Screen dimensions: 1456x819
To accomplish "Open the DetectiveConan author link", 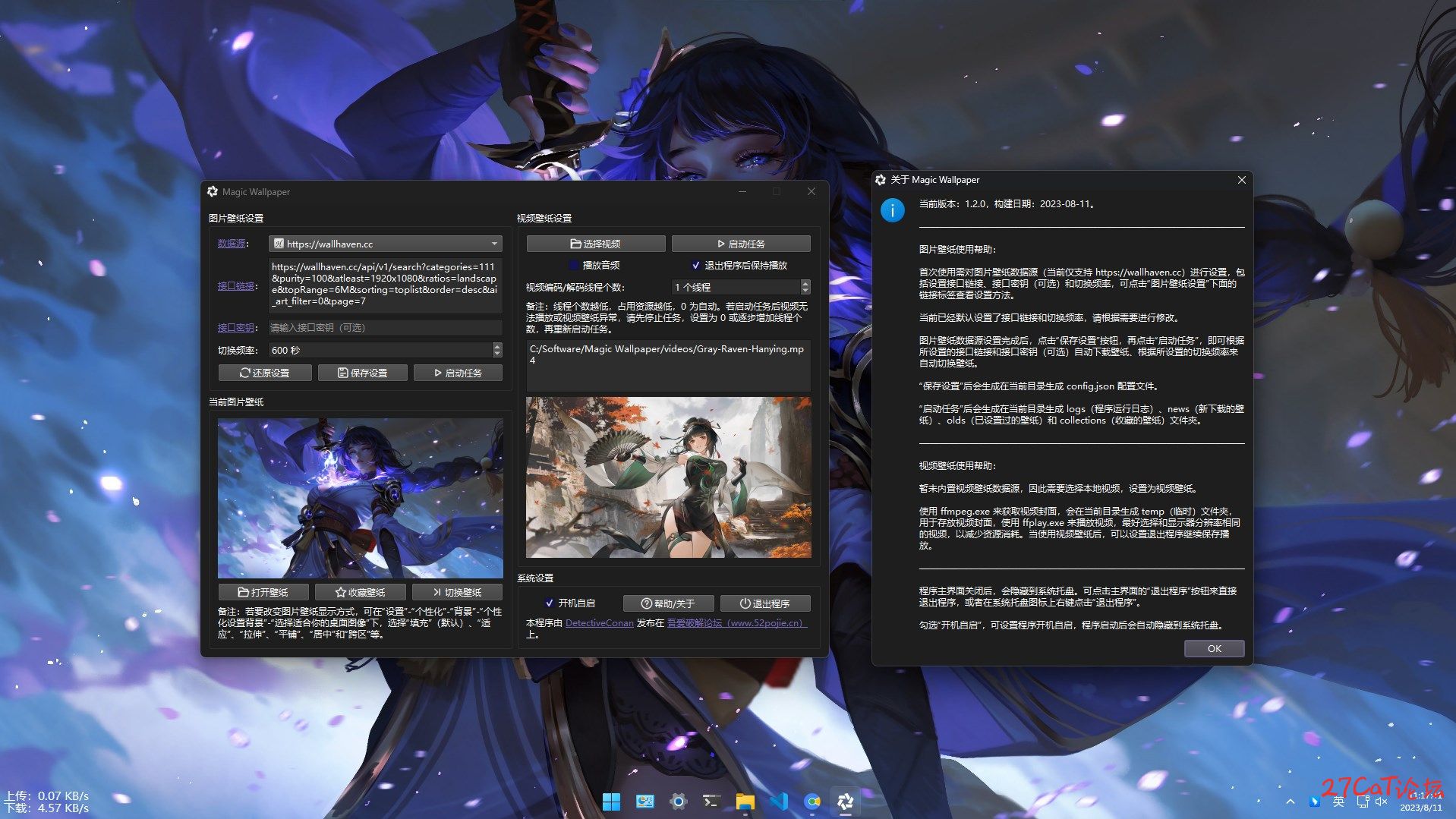I will (x=600, y=622).
